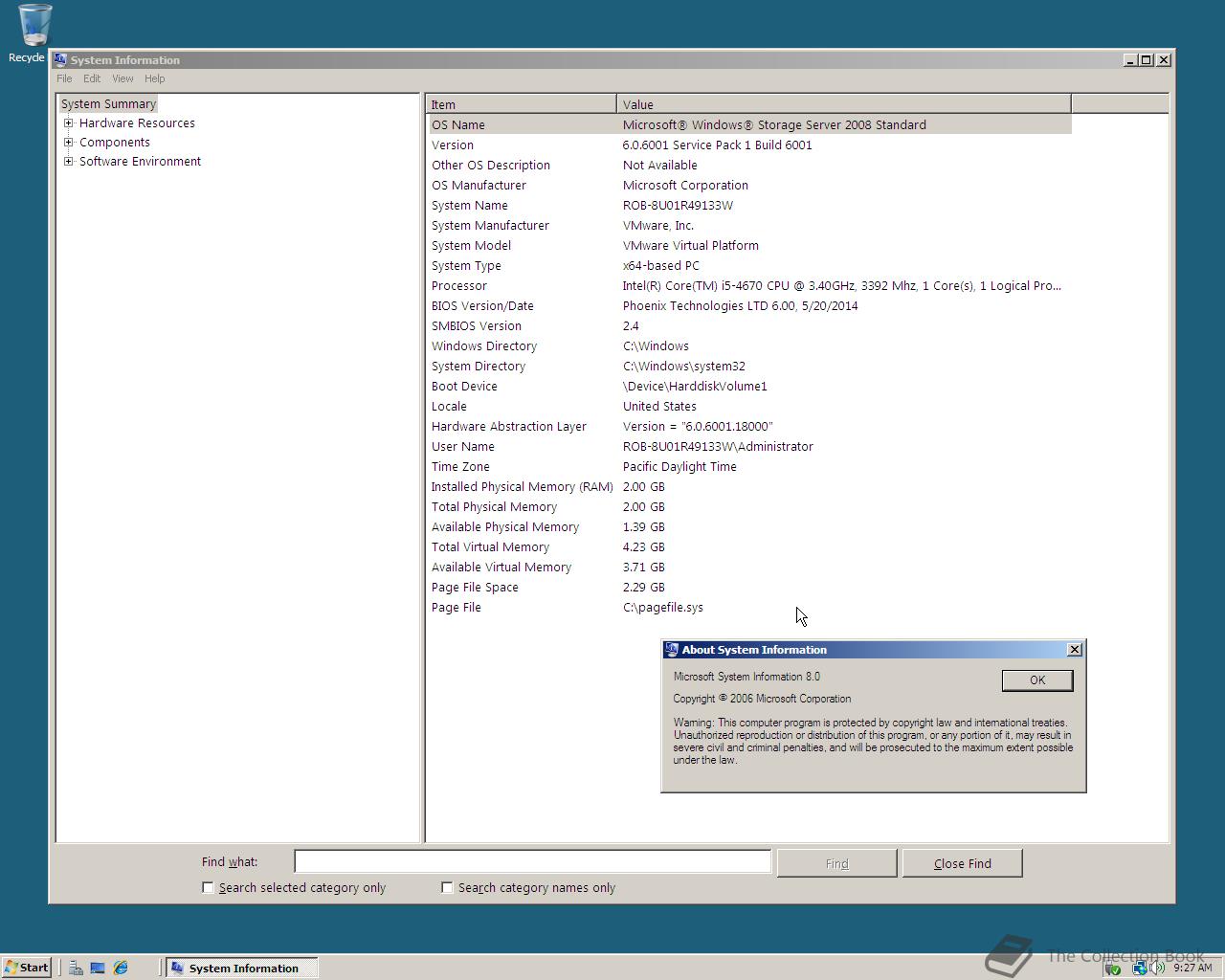Select the System Directory row
The width and height of the screenshot is (1225, 980).
pos(749,366)
